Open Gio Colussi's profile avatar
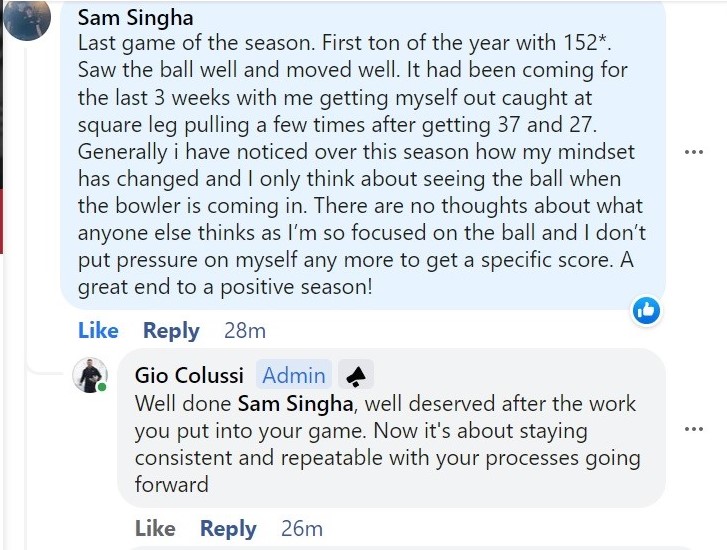727x550 pixels. point(90,375)
